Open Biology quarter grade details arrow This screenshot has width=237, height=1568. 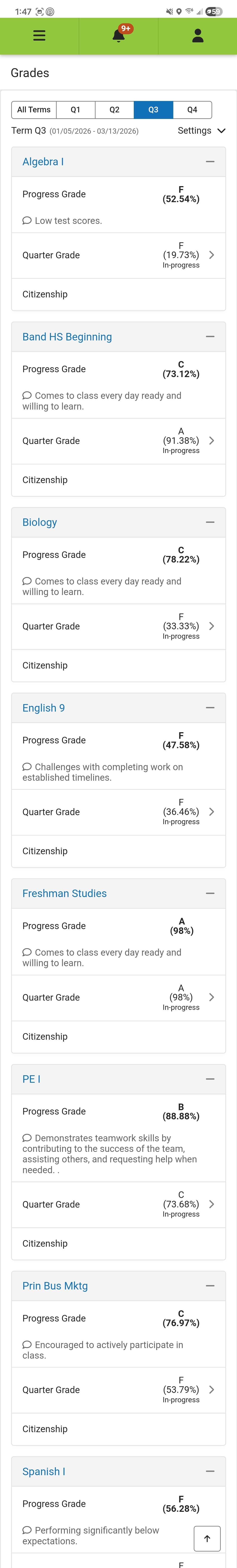[x=212, y=626]
